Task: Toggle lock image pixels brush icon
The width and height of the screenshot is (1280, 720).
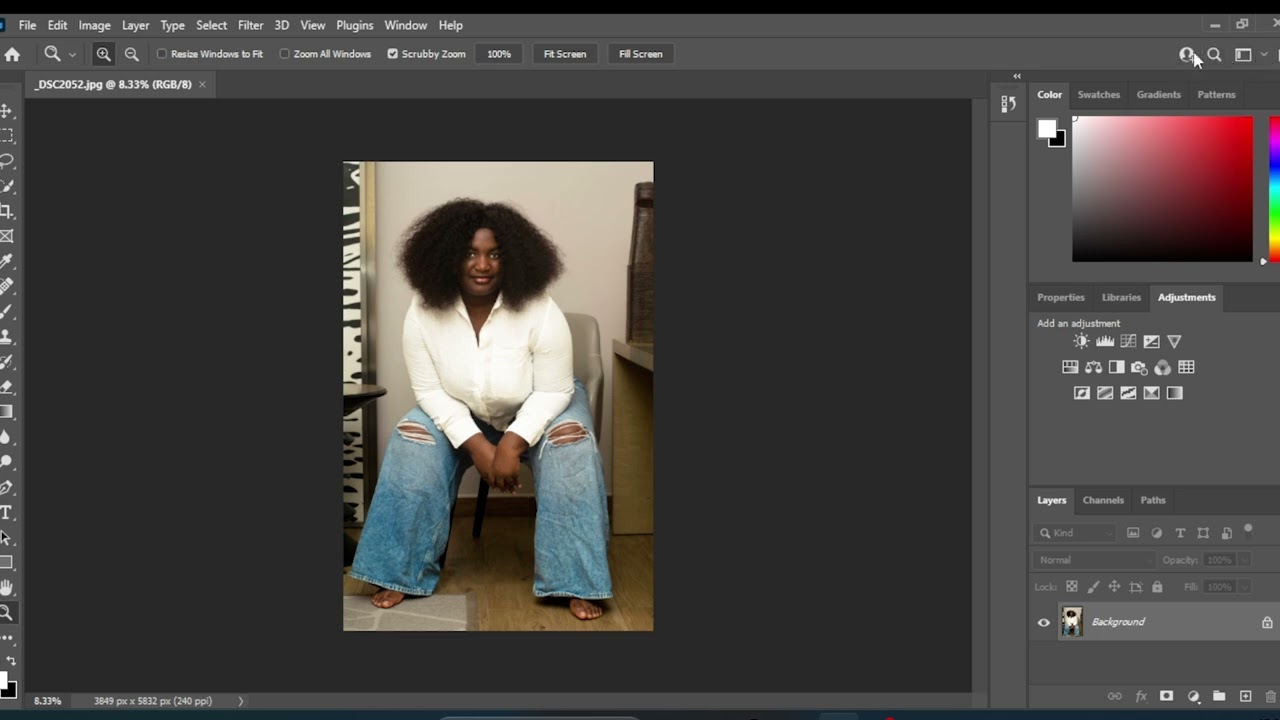Action: click(x=1093, y=587)
